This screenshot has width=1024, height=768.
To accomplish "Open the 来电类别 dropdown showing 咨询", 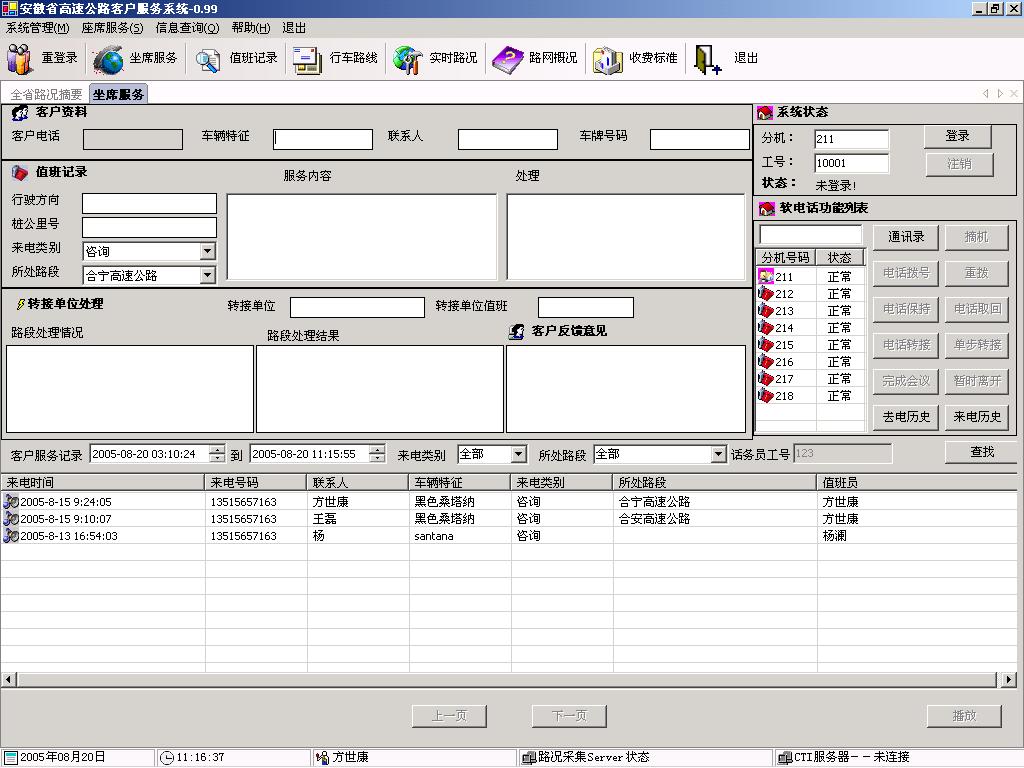I will click(207, 251).
